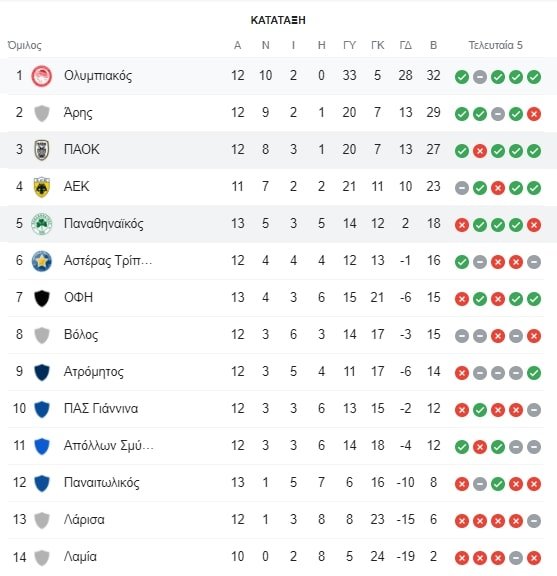Click the ΚΑΤΑΤΑΞΗ heading tab
This screenshot has height=576, width=557.
coord(278,20)
